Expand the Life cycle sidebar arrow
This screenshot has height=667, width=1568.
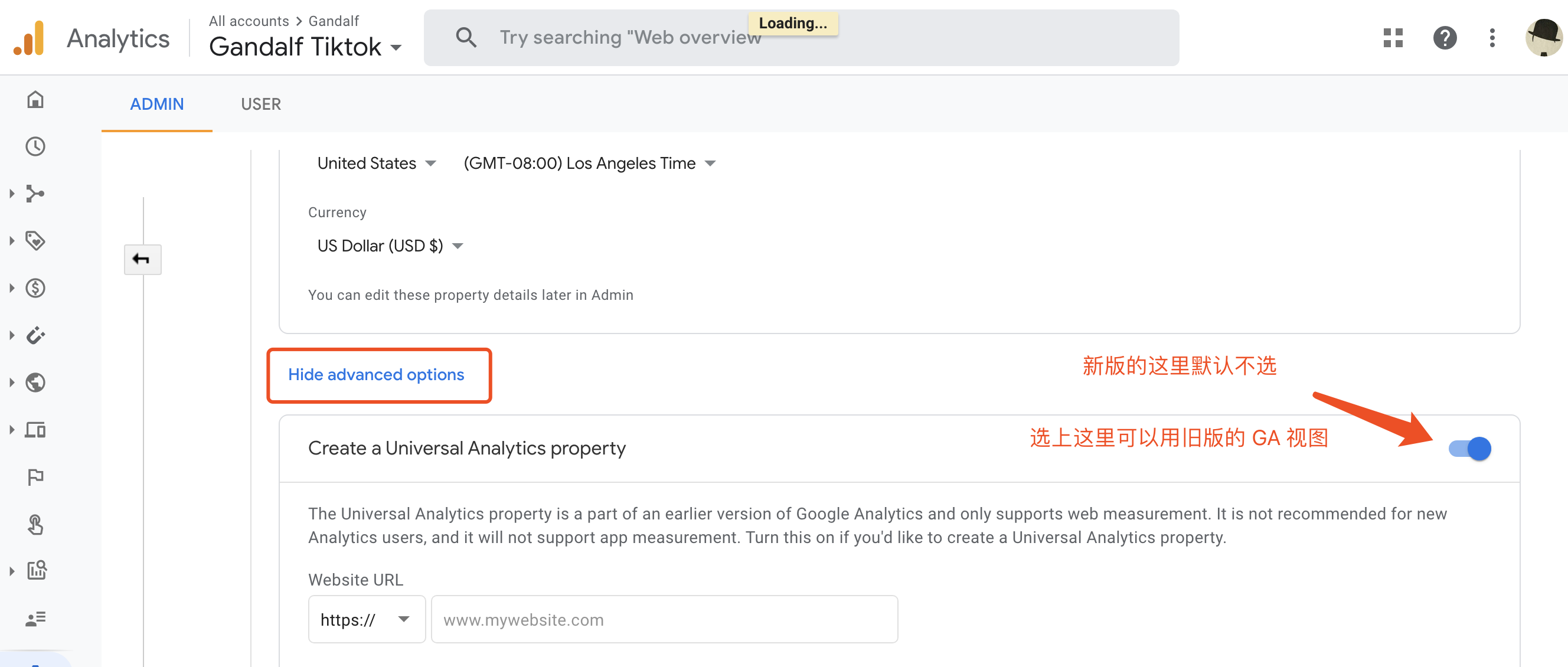point(12,194)
